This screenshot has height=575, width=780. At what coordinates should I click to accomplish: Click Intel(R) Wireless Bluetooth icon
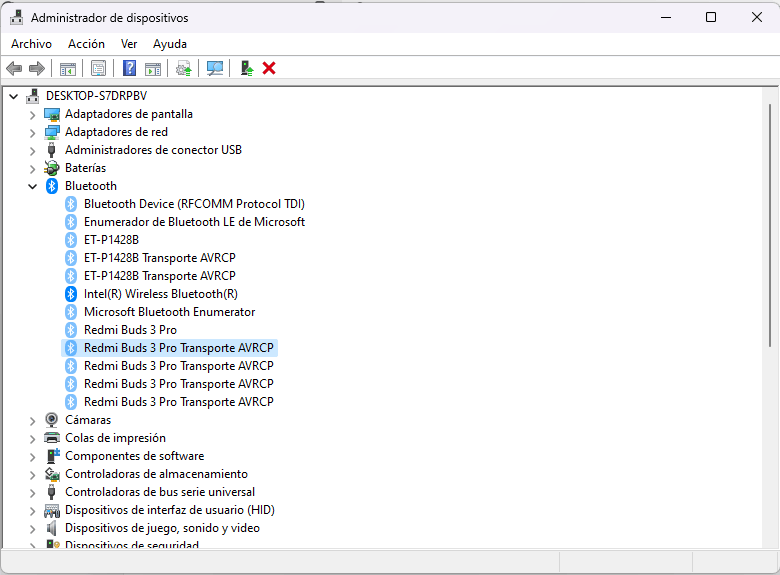click(x=71, y=294)
